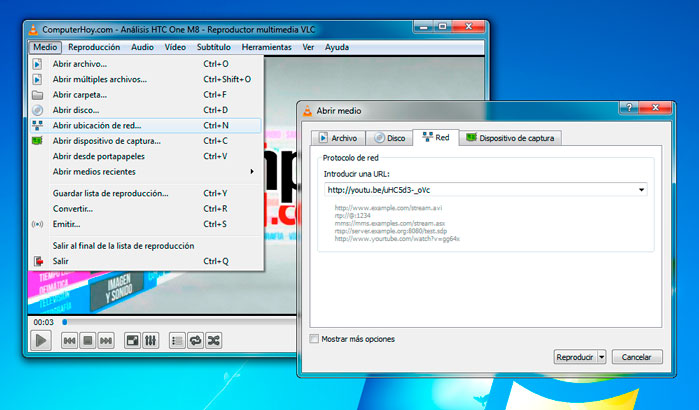
Task: Click the network icon beside Abrir ubicación de red
Action: click(37, 126)
